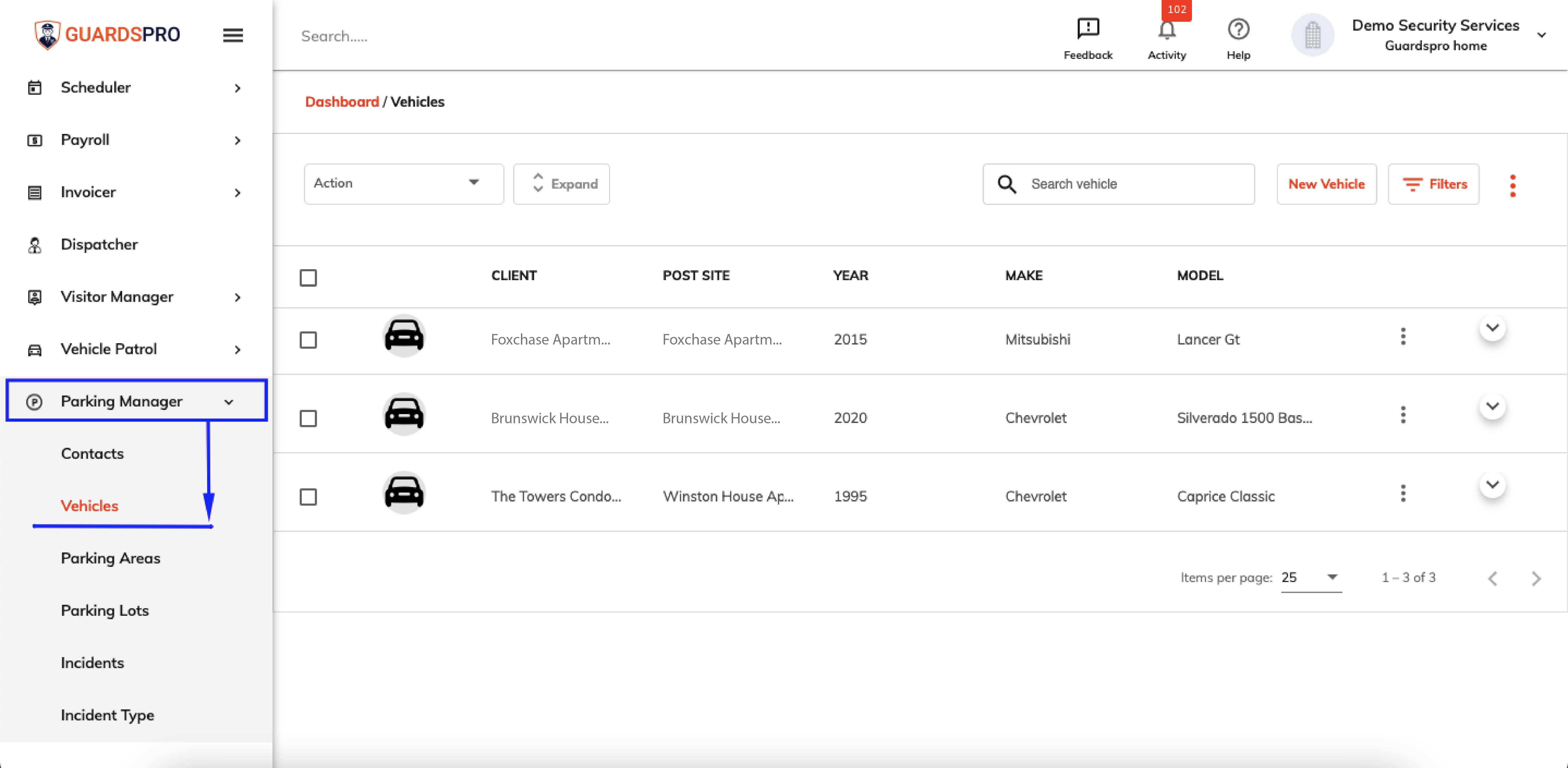Image resolution: width=1568 pixels, height=768 pixels.
Task: Open Activity notifications bell
Action: [x=1166, y=30]
